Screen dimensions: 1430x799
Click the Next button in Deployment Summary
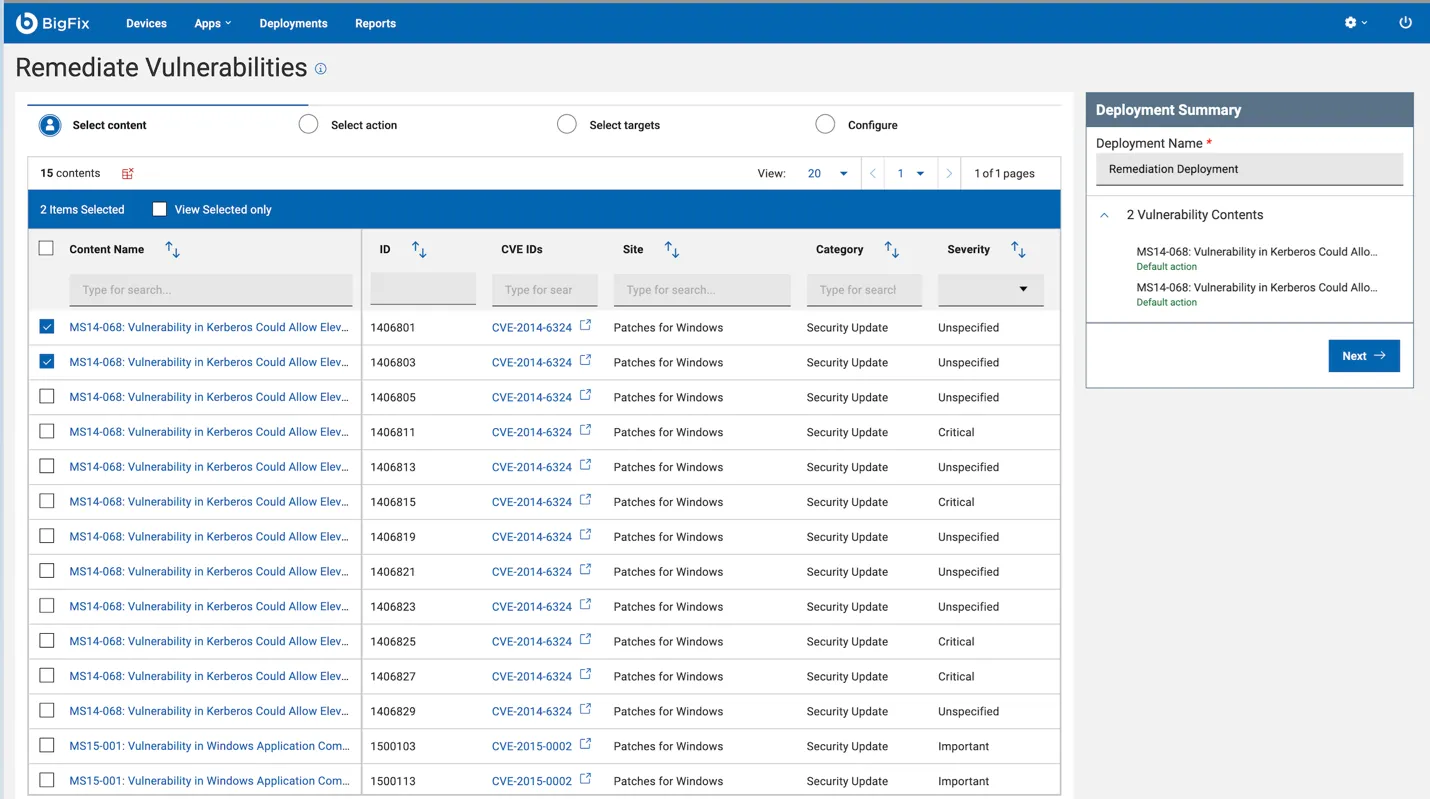1363,355
